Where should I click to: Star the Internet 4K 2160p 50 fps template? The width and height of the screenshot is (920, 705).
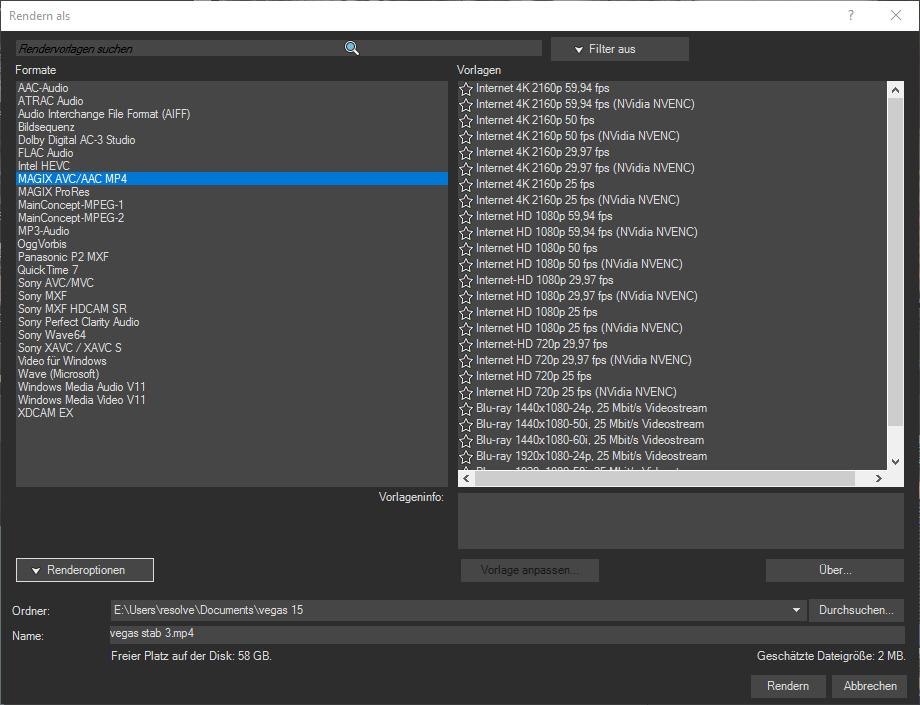pyautogui.click(x=466, y=120)
